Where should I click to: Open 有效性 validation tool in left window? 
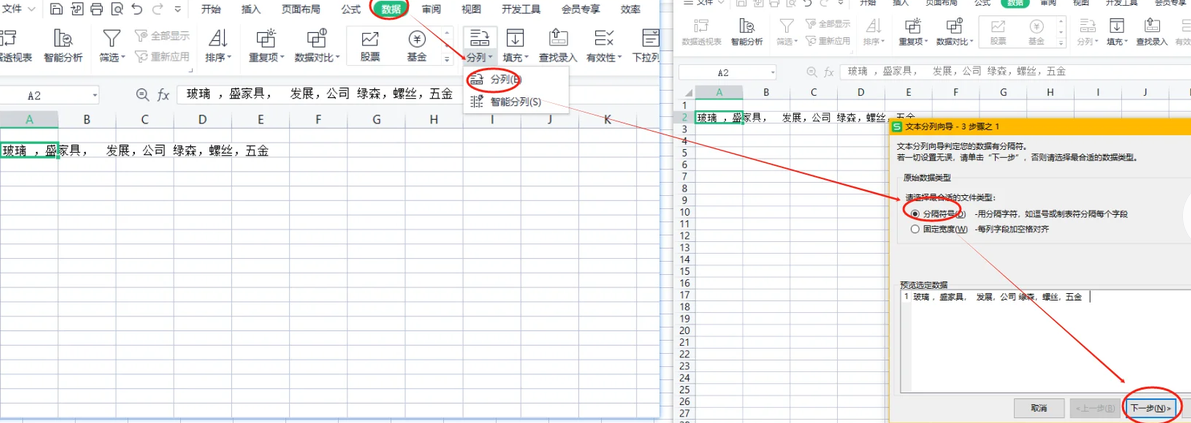tap(604, 46)
